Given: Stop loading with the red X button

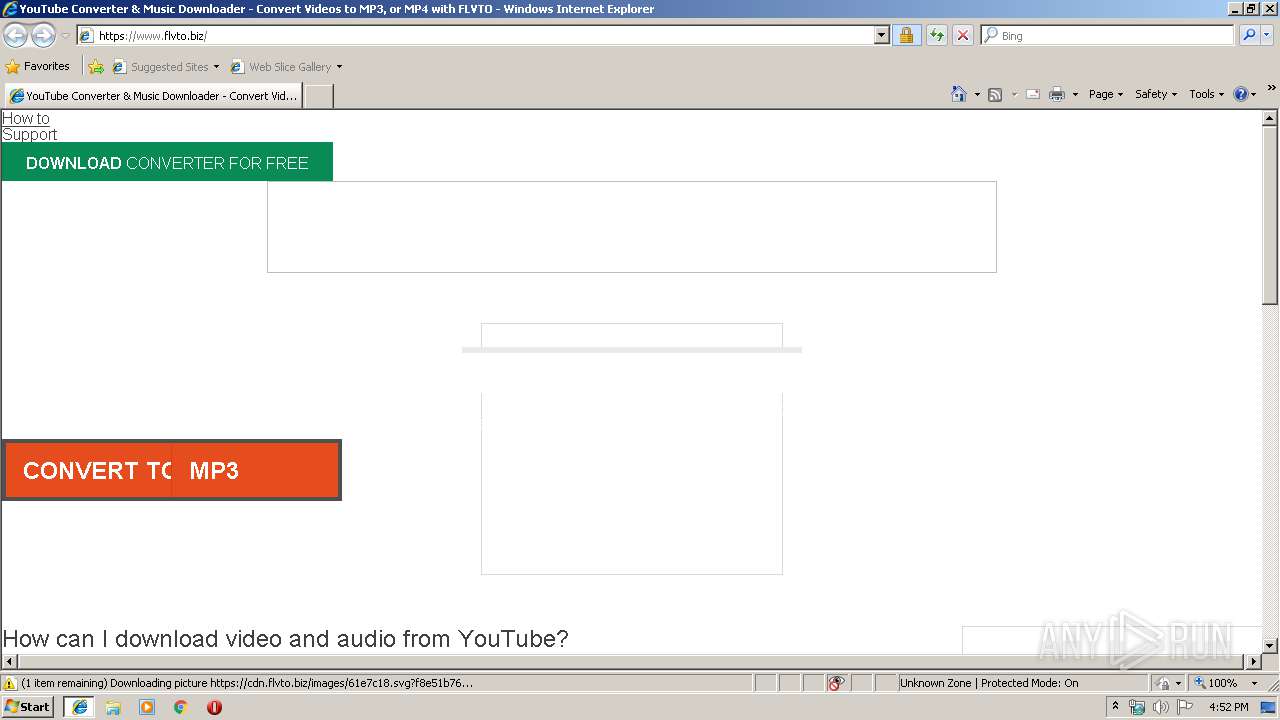Looking at the screenshot, I should pos(962,35).
